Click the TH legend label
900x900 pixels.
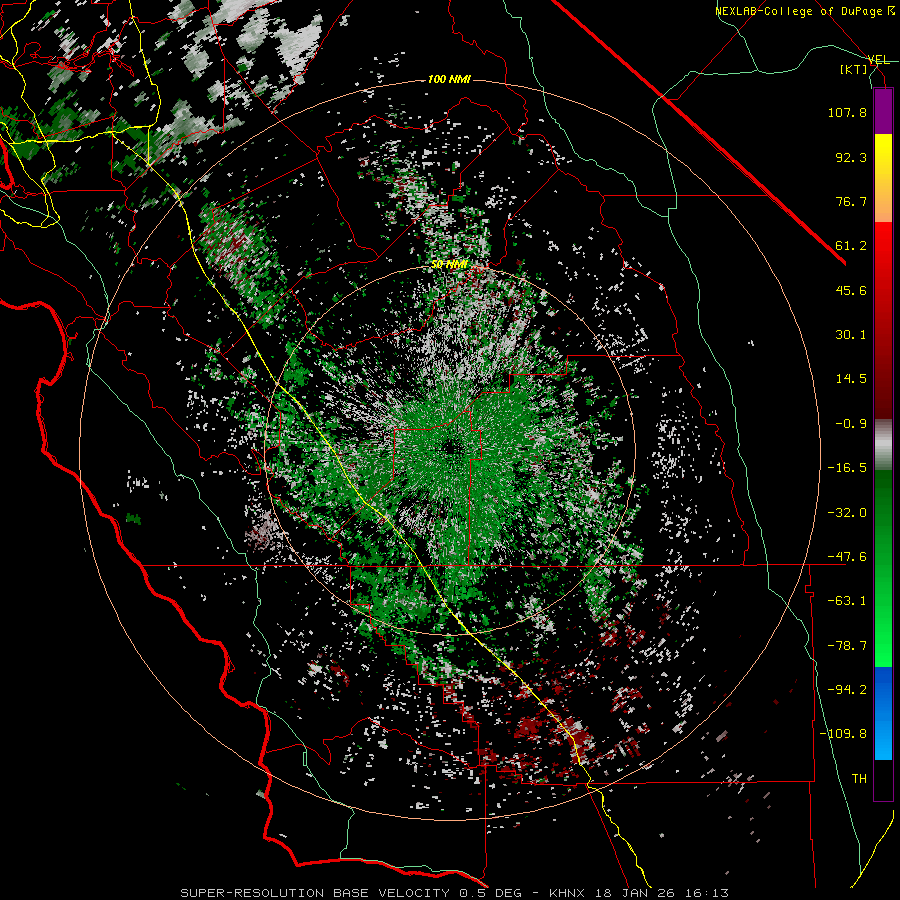click(859, 779)
